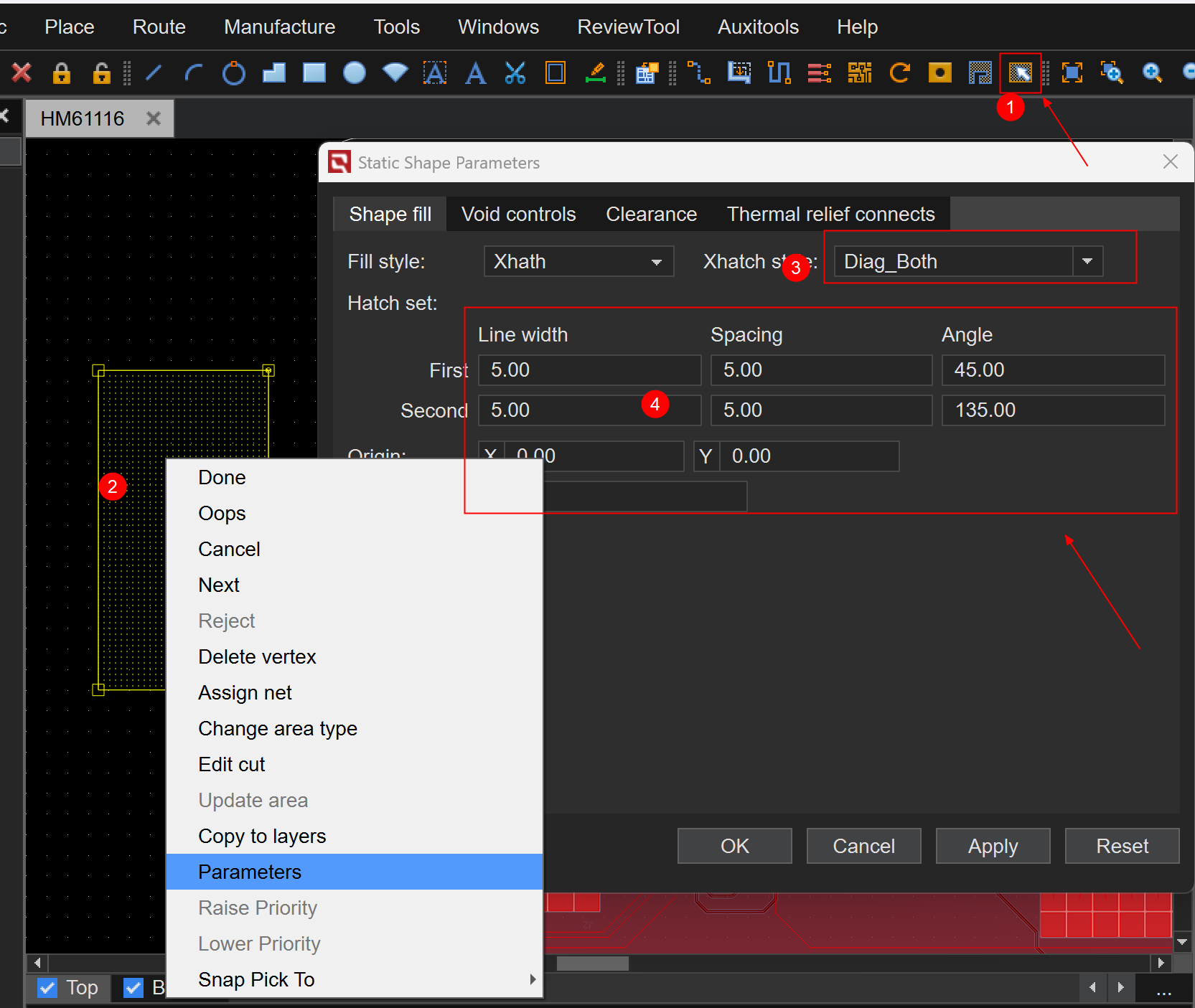Open the Fill style dropdown
This screenshot has height=1008, width=1195.
[x=578, y=262]
